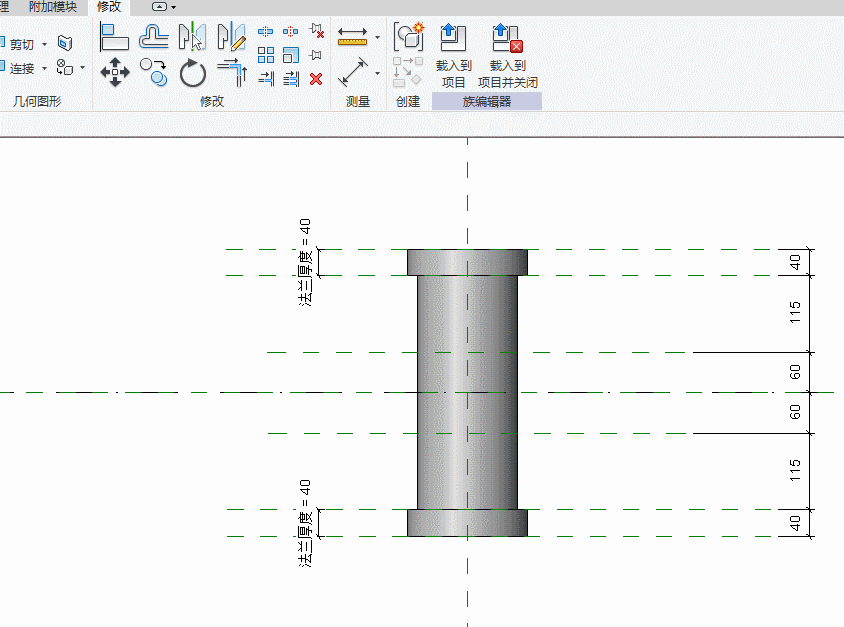844x627 pixels.
Task: Click the Create Similar icon
Action: (408, 37)
